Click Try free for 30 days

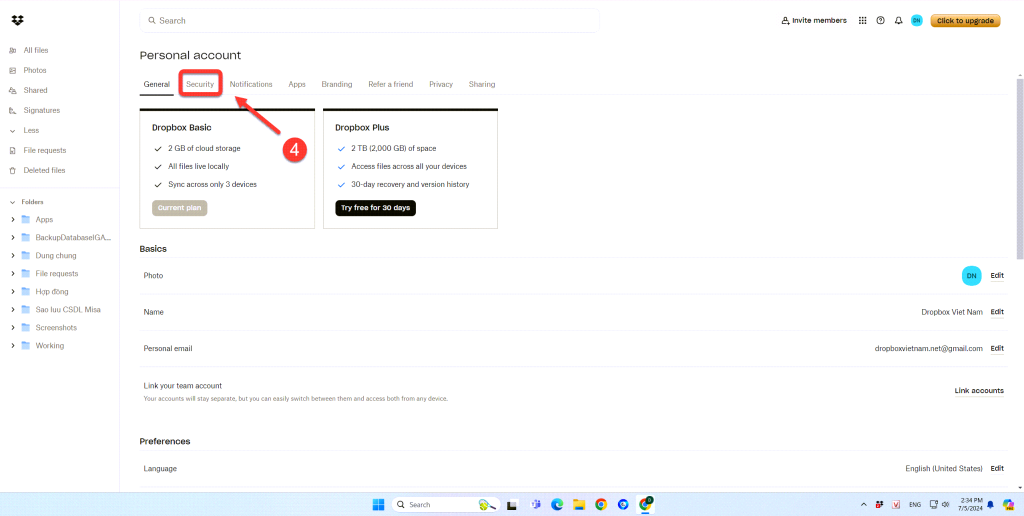376,208
